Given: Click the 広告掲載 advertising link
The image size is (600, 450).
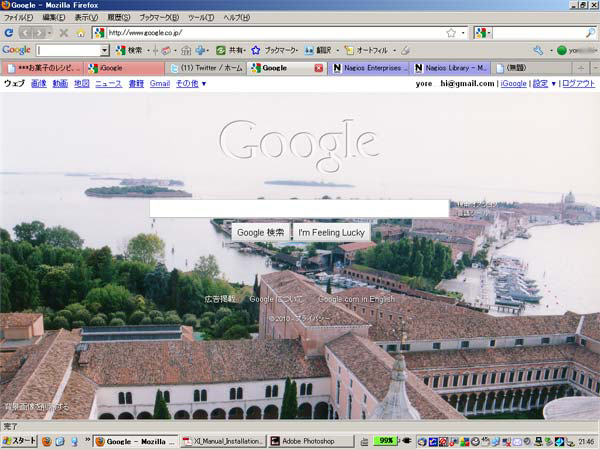Looking at the screenshot, I should tap(220, 299).
